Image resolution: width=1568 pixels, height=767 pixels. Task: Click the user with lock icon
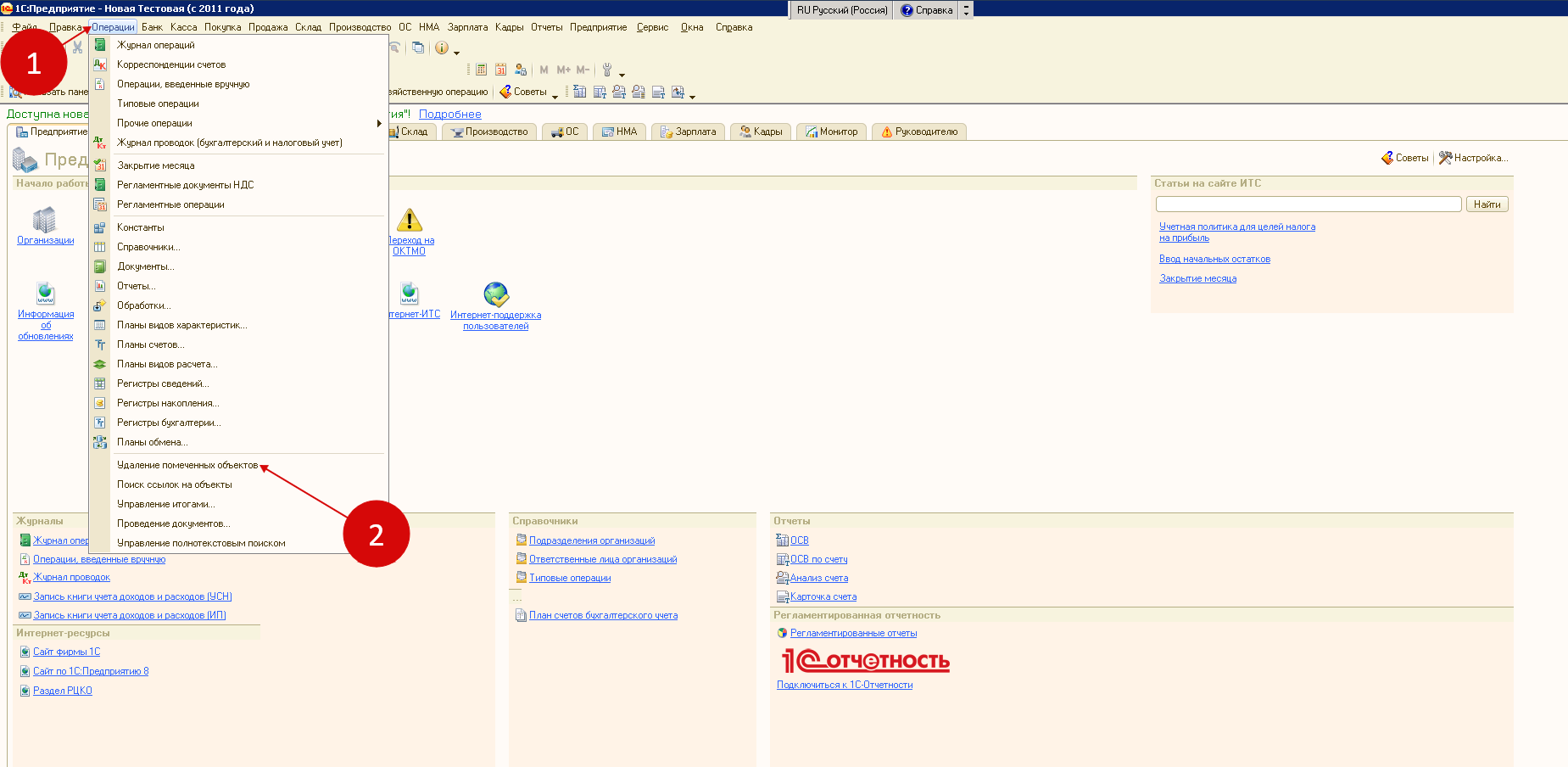[521, 70]
